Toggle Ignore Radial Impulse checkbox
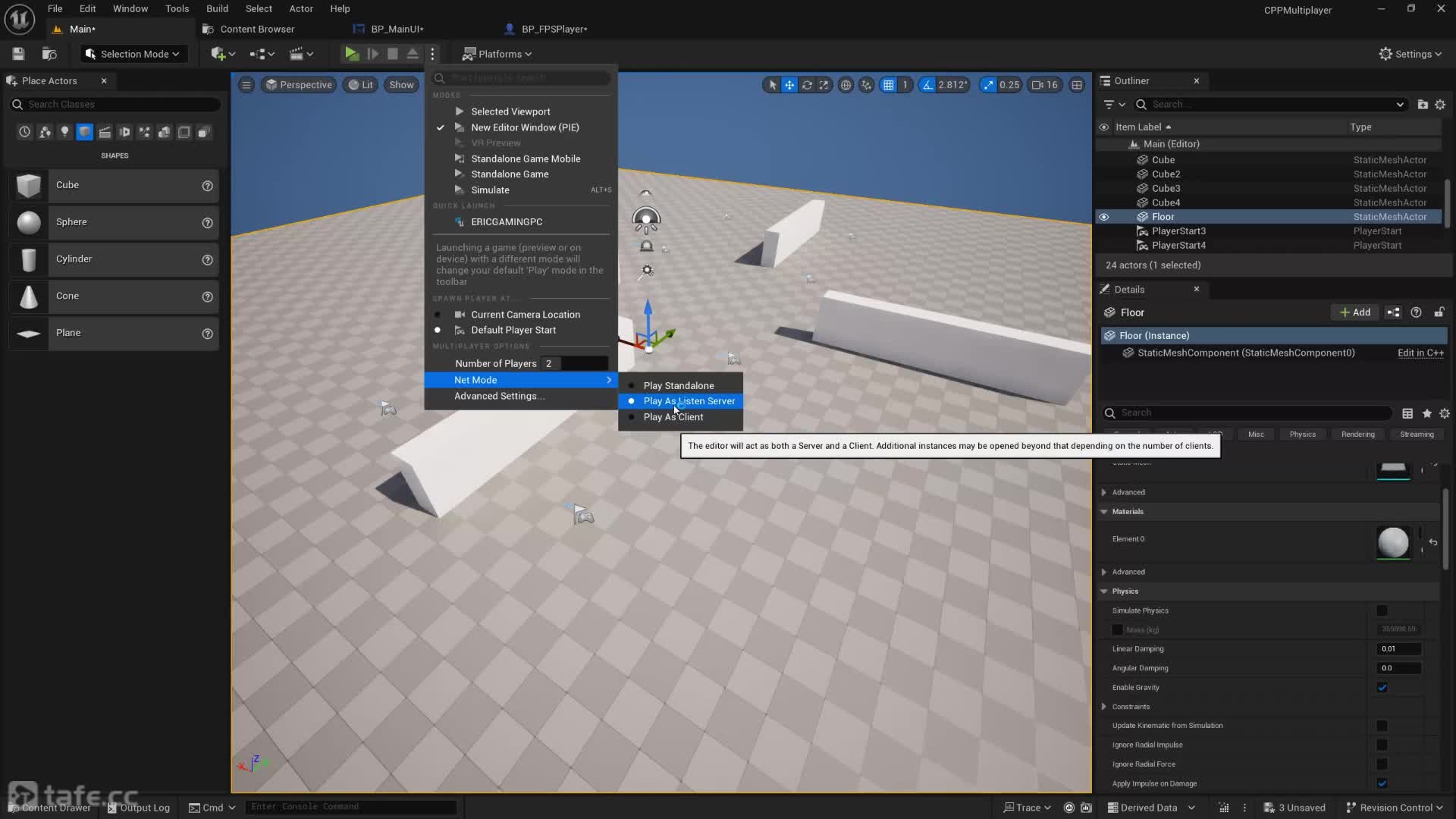1456x819 pixels. tap(1382, 745)
